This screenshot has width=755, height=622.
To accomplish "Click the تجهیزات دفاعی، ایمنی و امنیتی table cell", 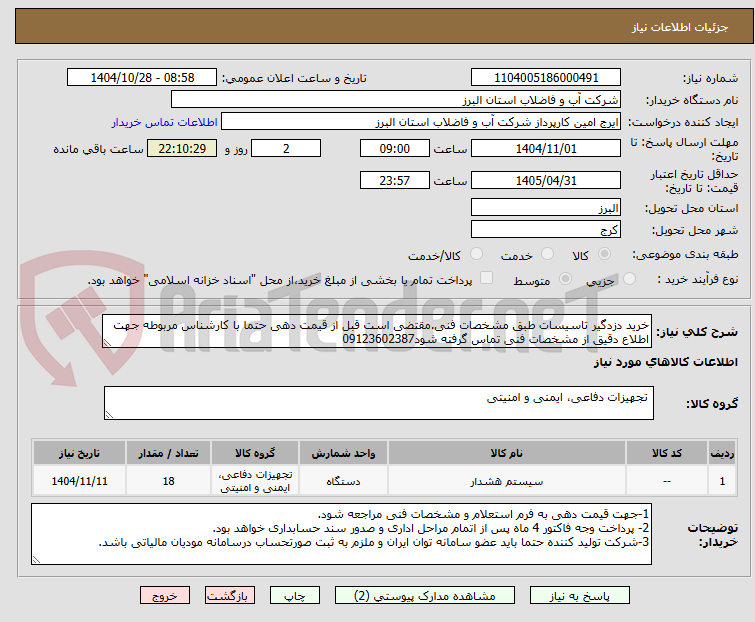I will coord(255,480).
